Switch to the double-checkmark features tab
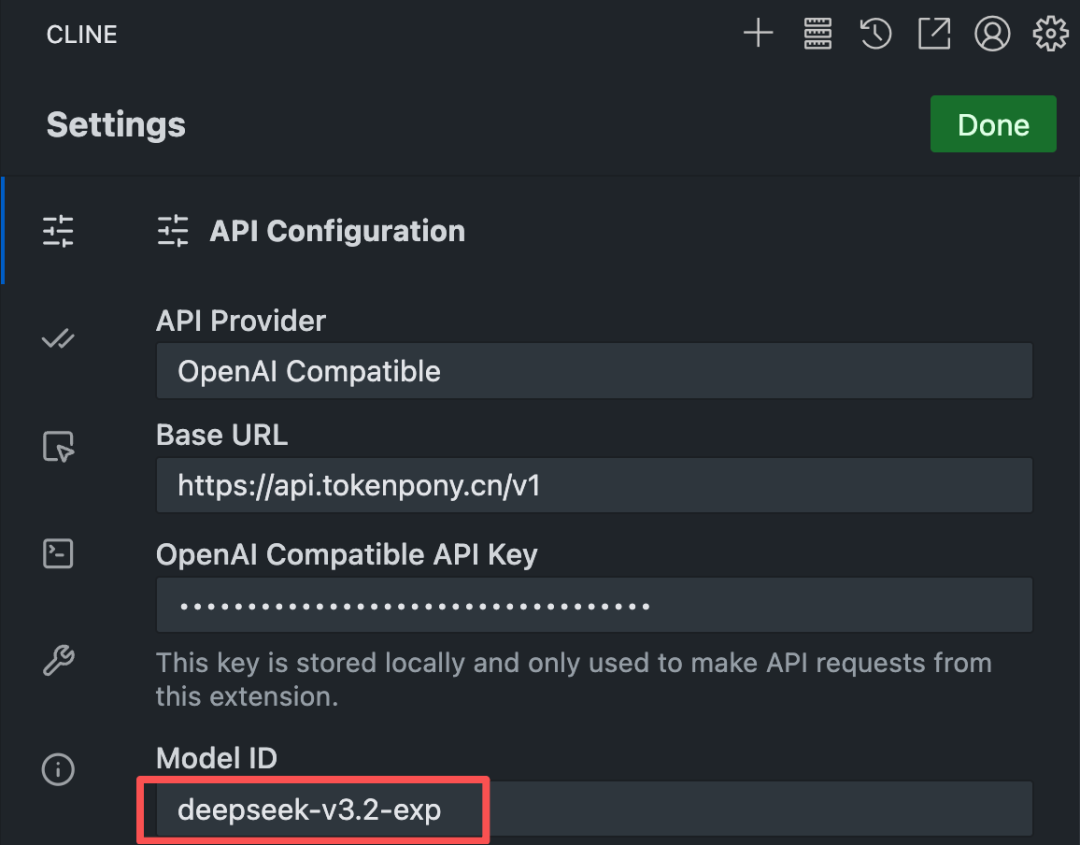1080x845 pixels. pos(58,339)
